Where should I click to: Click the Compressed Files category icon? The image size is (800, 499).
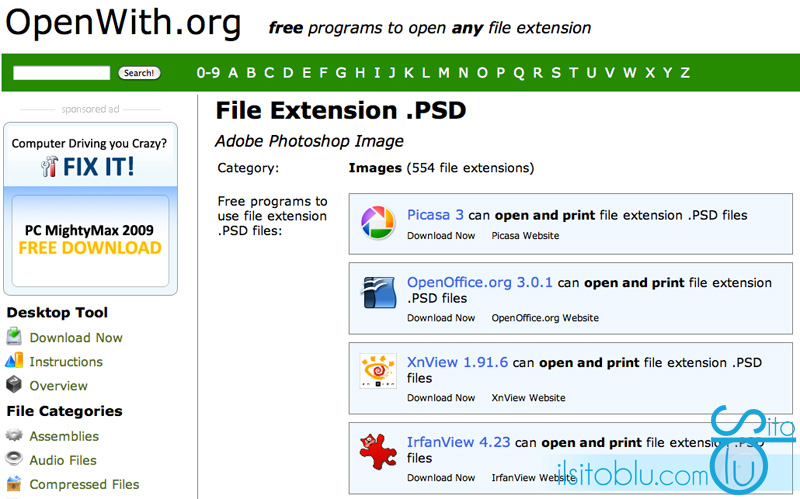(14, 484)
